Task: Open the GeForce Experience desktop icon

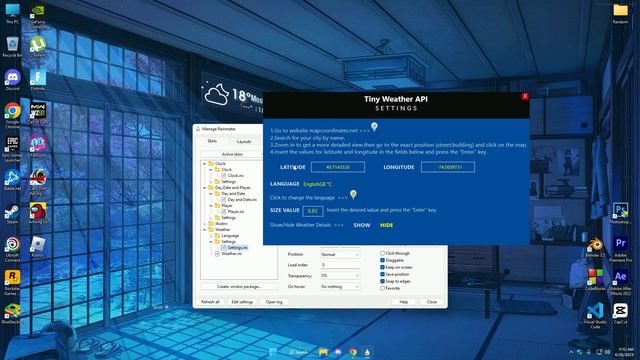Action: click(38, 16)
